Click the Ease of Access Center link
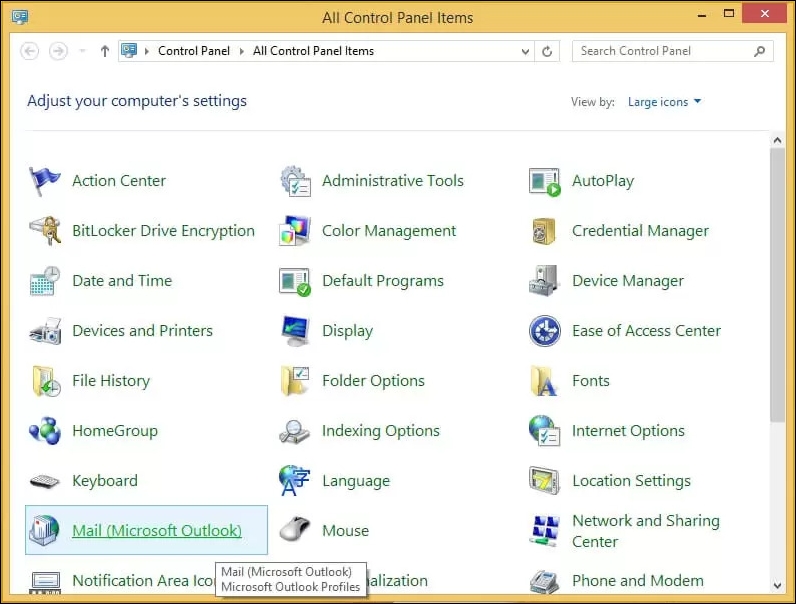 coord(646,330)
